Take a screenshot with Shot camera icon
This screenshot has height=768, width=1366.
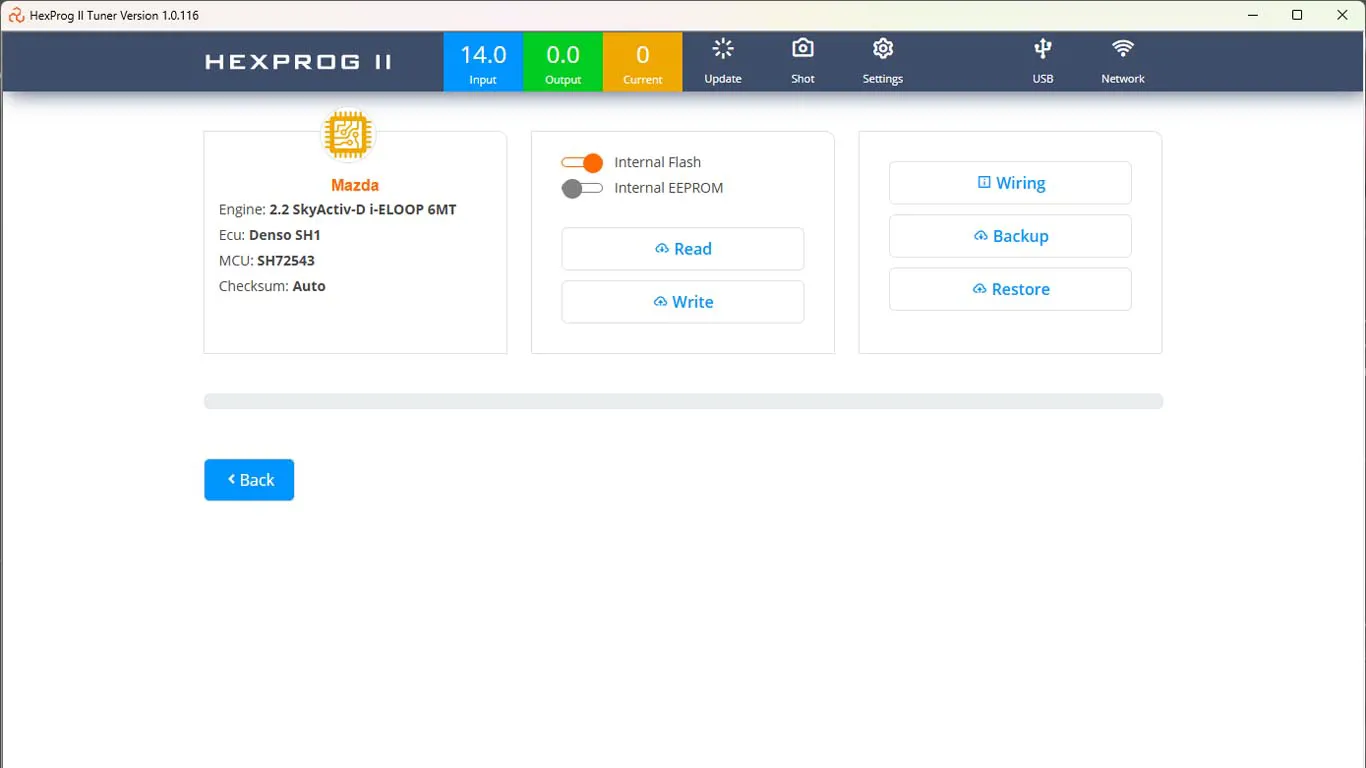coord(803,49)
